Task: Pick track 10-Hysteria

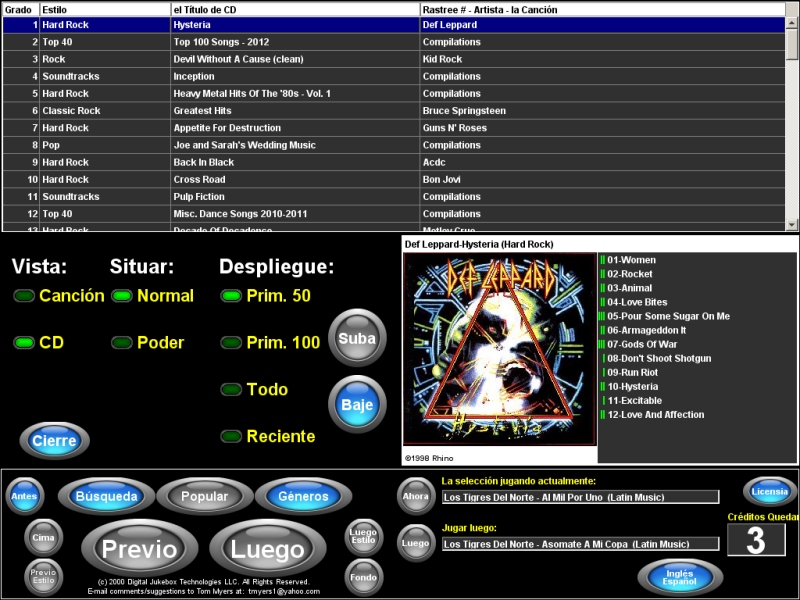Action: (x=633, y=387)
